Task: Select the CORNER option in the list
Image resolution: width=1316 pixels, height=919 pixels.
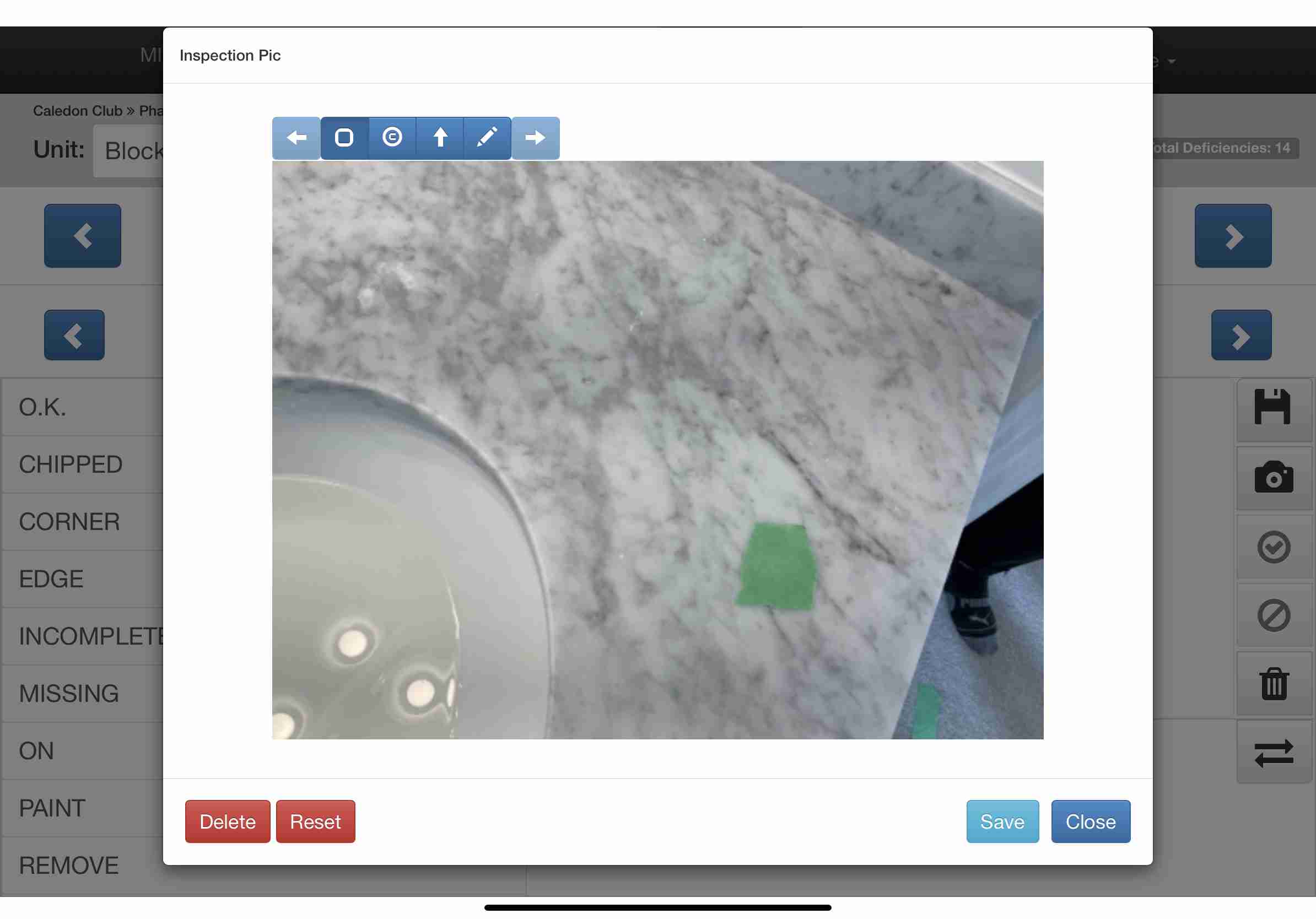Action: coord(83,522)
